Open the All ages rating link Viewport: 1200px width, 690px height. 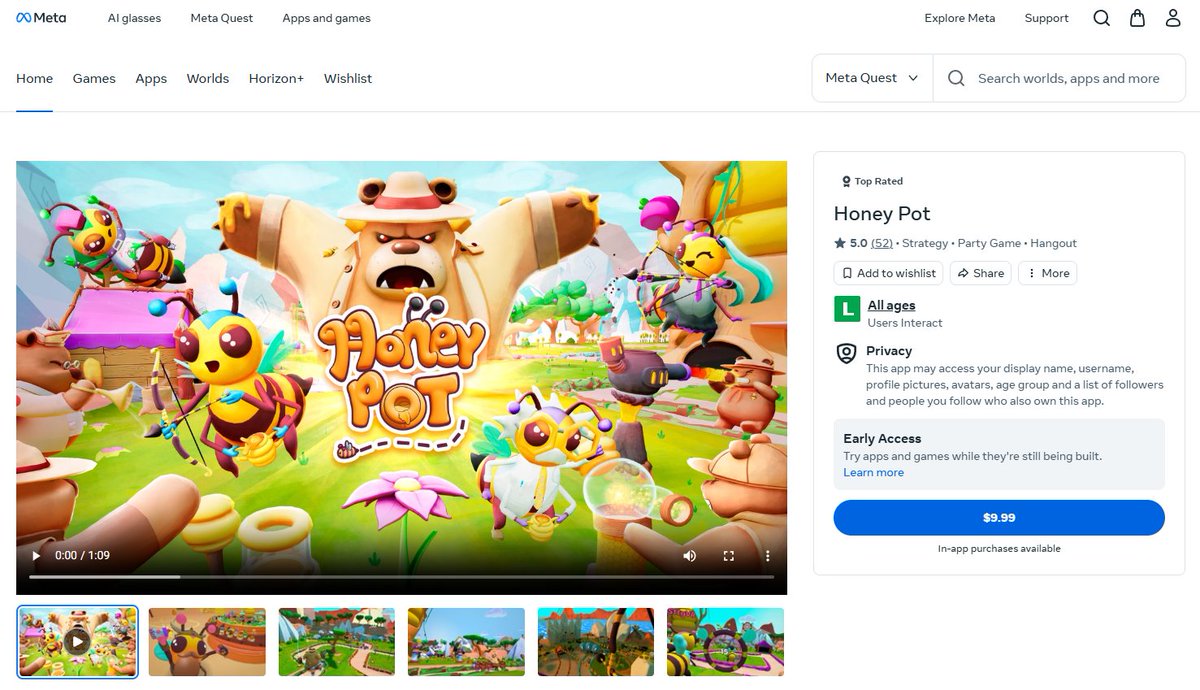pyautogui.click(x=891, y=305)
